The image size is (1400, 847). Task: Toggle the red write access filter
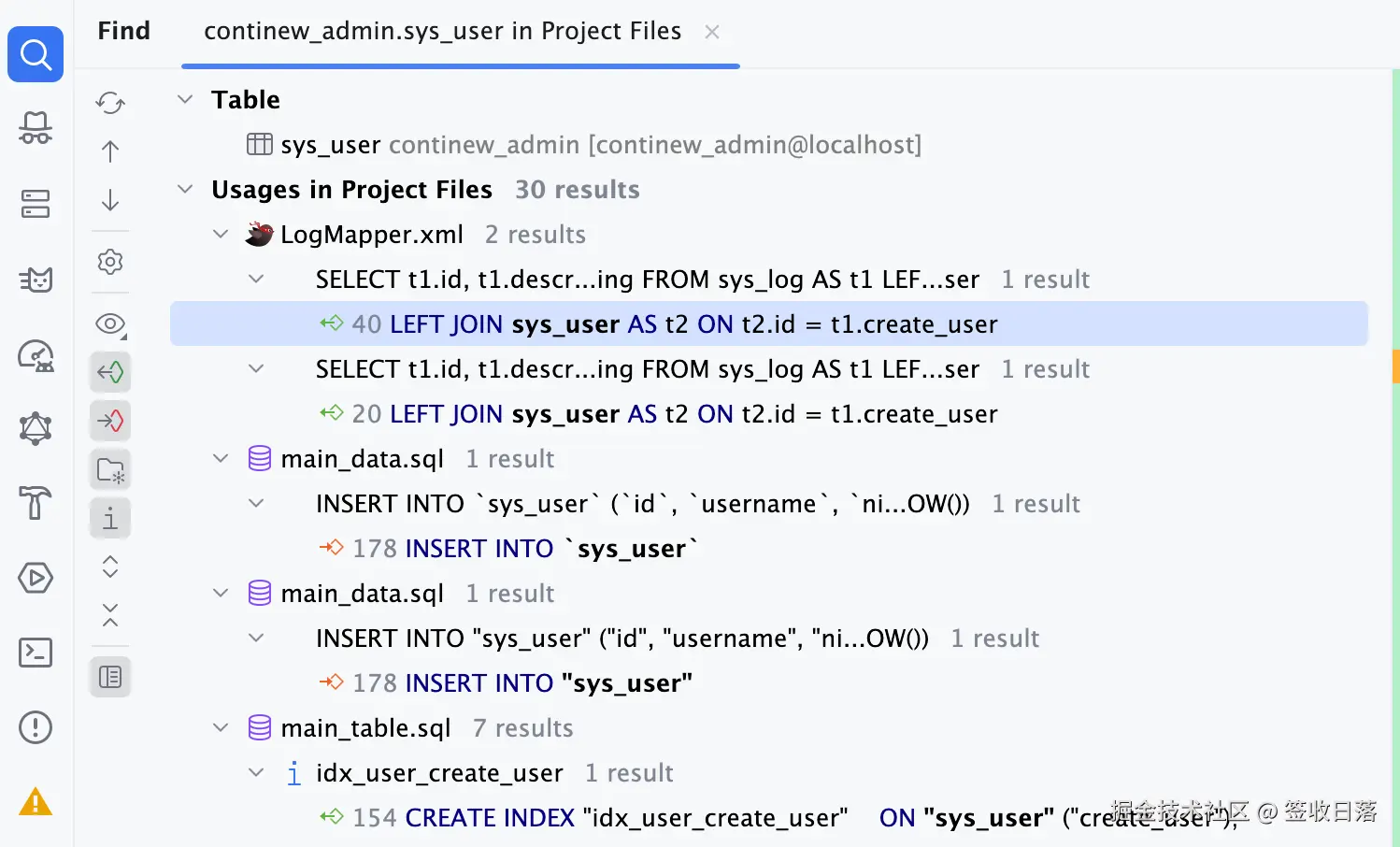(x=110, y=421)
